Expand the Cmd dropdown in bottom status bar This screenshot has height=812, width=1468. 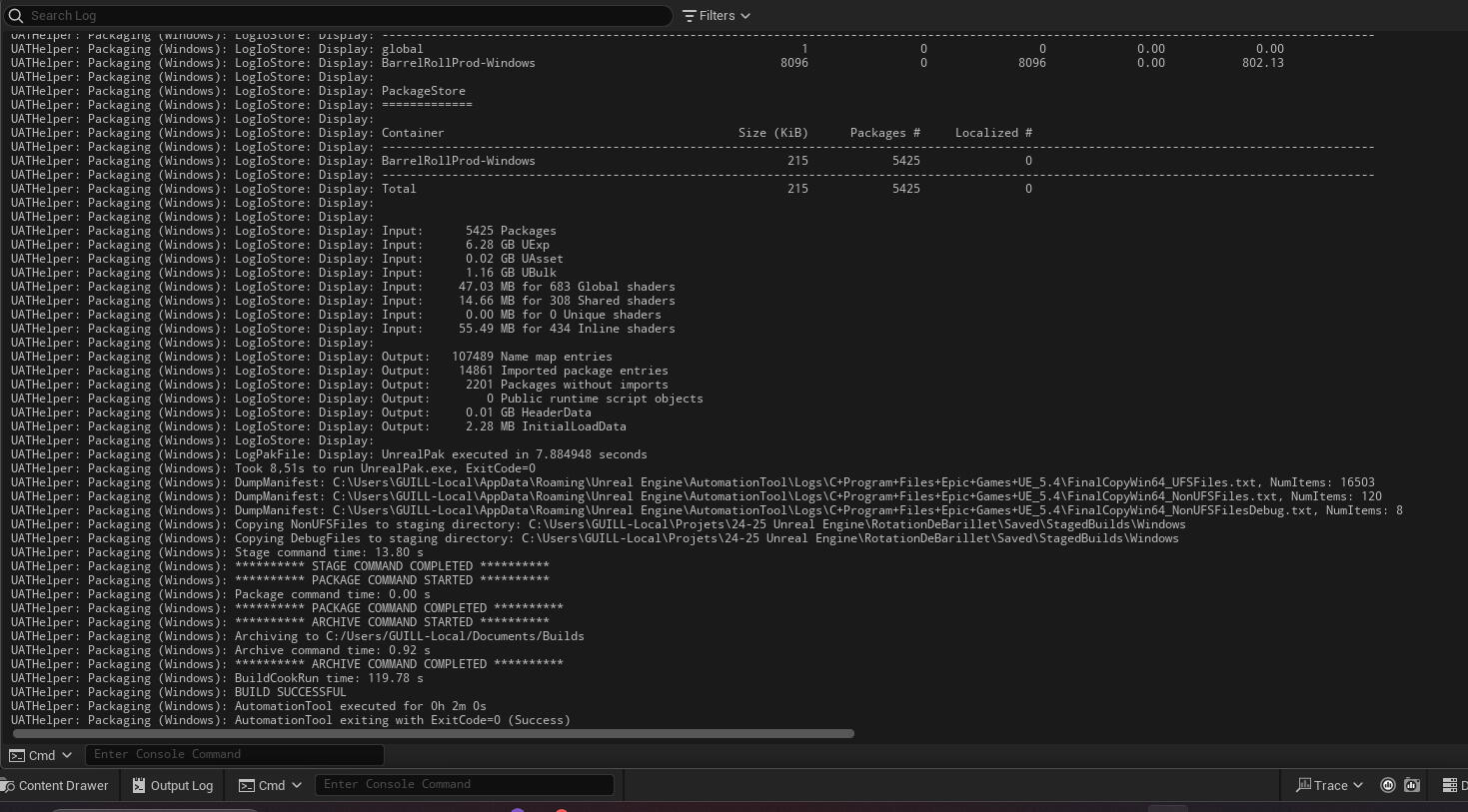click(x=271, y=786)
